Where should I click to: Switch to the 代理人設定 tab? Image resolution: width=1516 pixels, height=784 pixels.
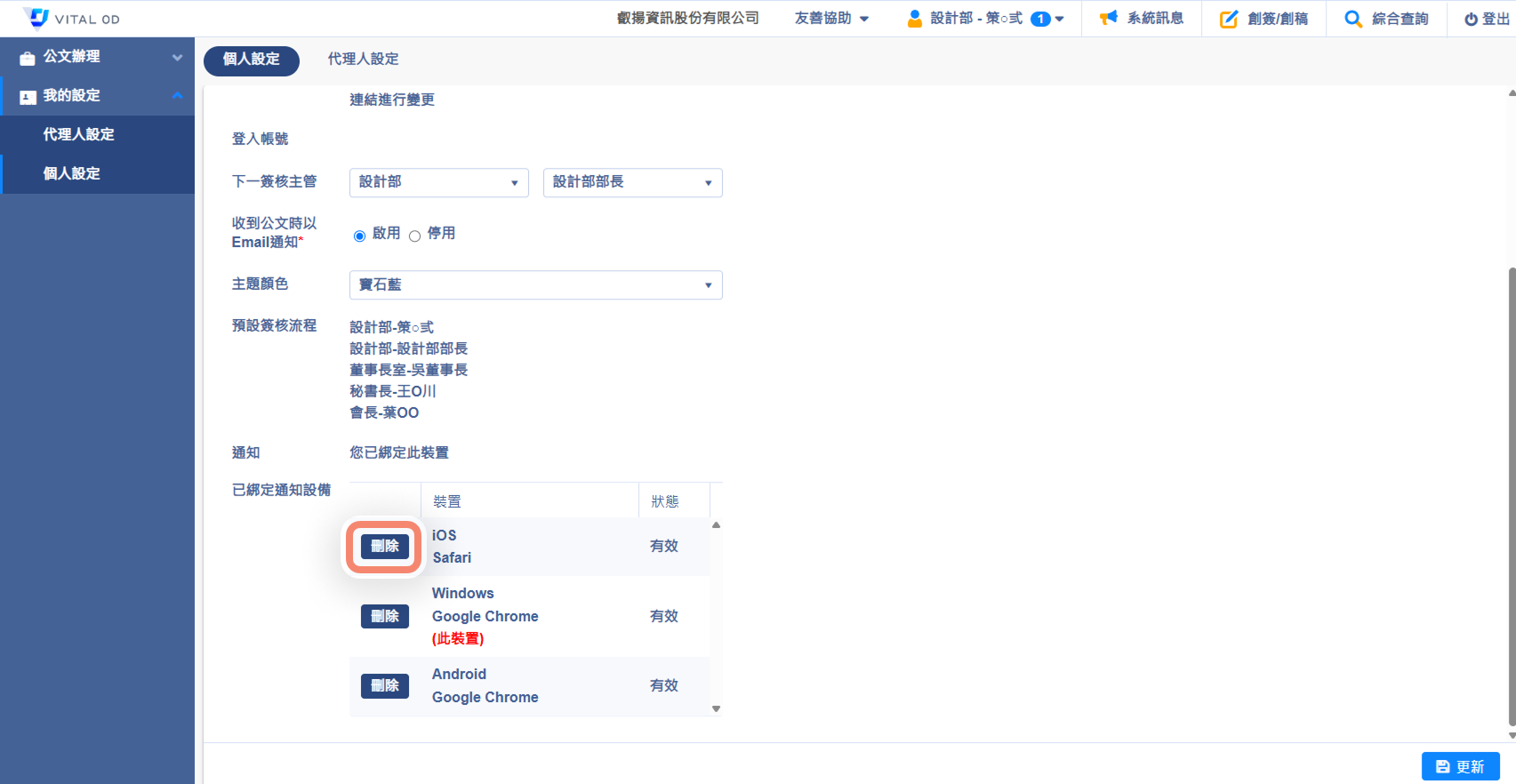[x=363, y=60]
